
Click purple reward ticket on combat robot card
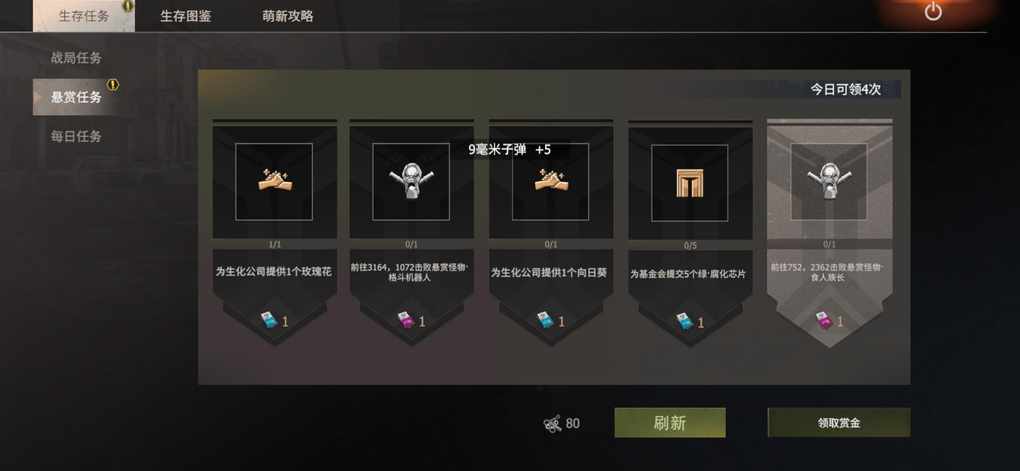[x=406, y=321]
